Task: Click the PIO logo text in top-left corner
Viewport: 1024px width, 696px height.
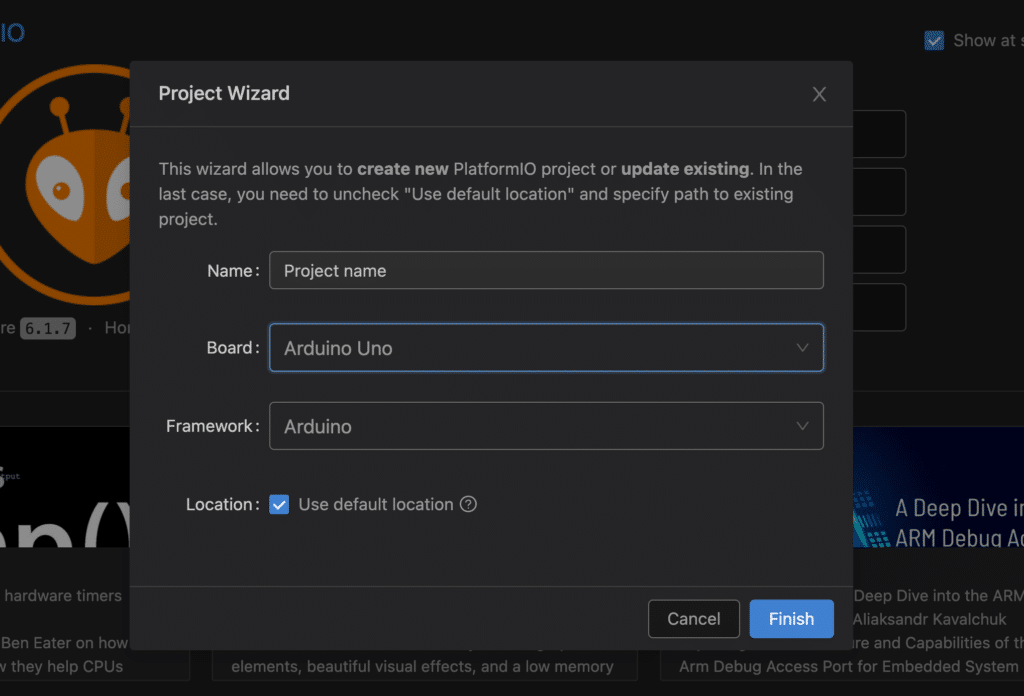Action: [12, 33]
